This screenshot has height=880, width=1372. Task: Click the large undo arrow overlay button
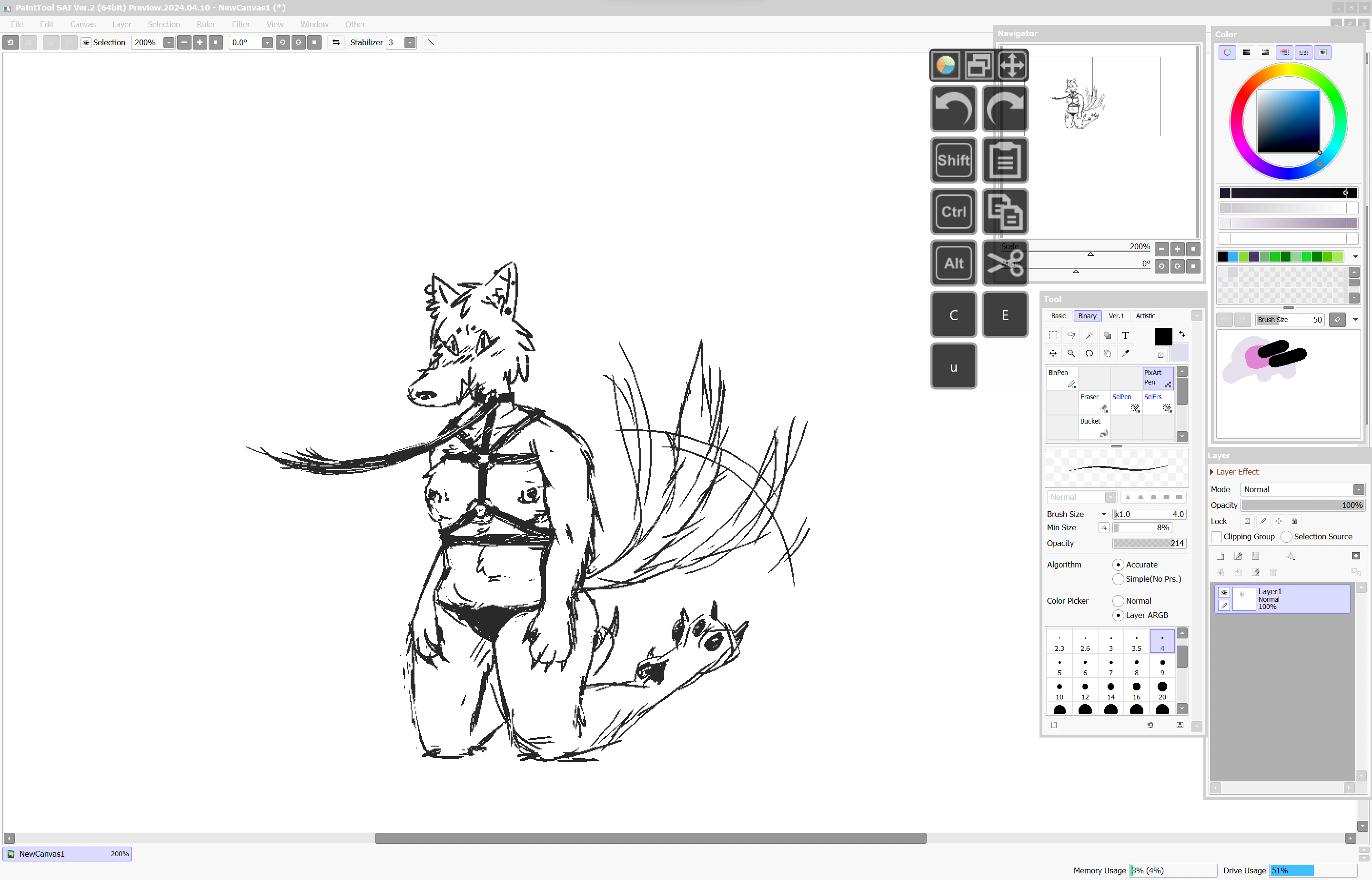(953, 109)
